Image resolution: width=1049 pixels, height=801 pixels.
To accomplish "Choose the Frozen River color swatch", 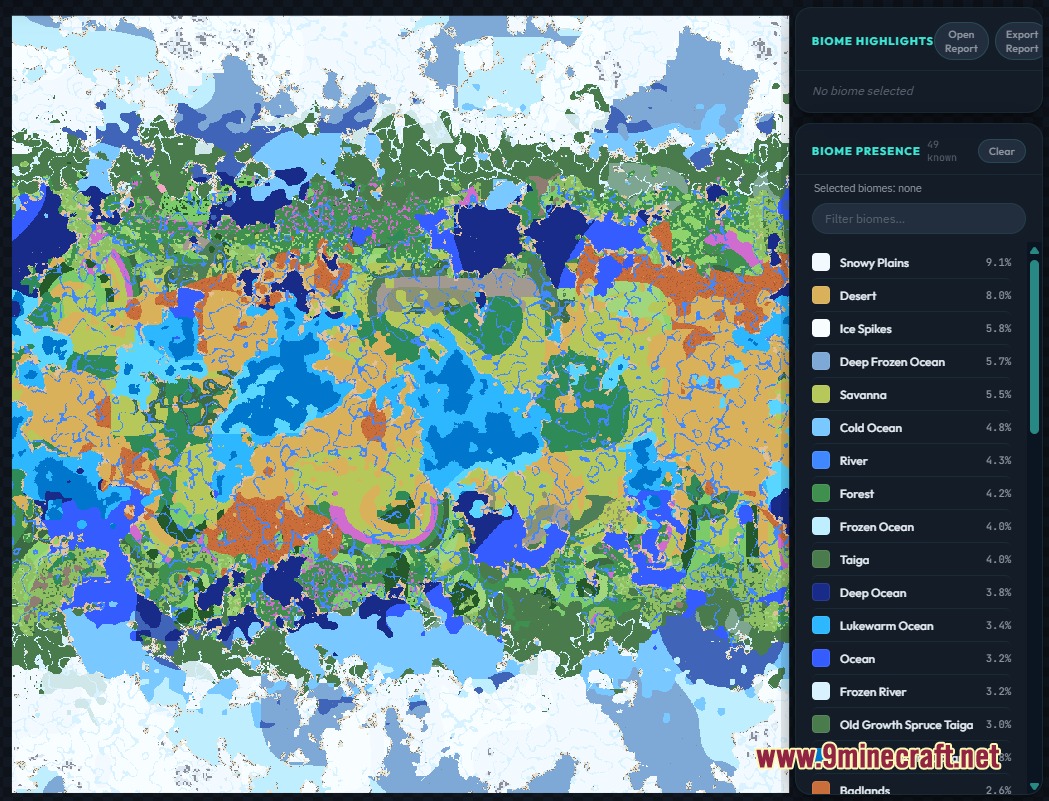I will (821, 691).
